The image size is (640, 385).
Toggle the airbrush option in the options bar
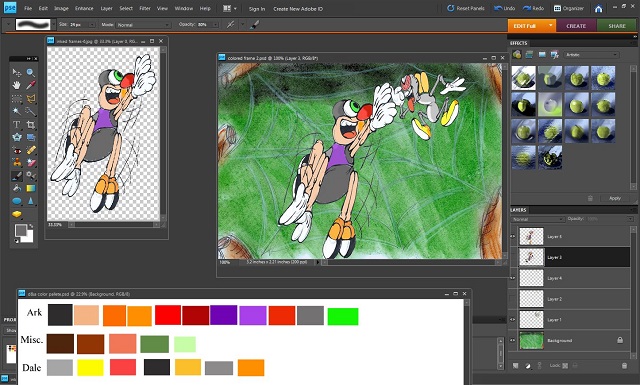click(231, 24)
